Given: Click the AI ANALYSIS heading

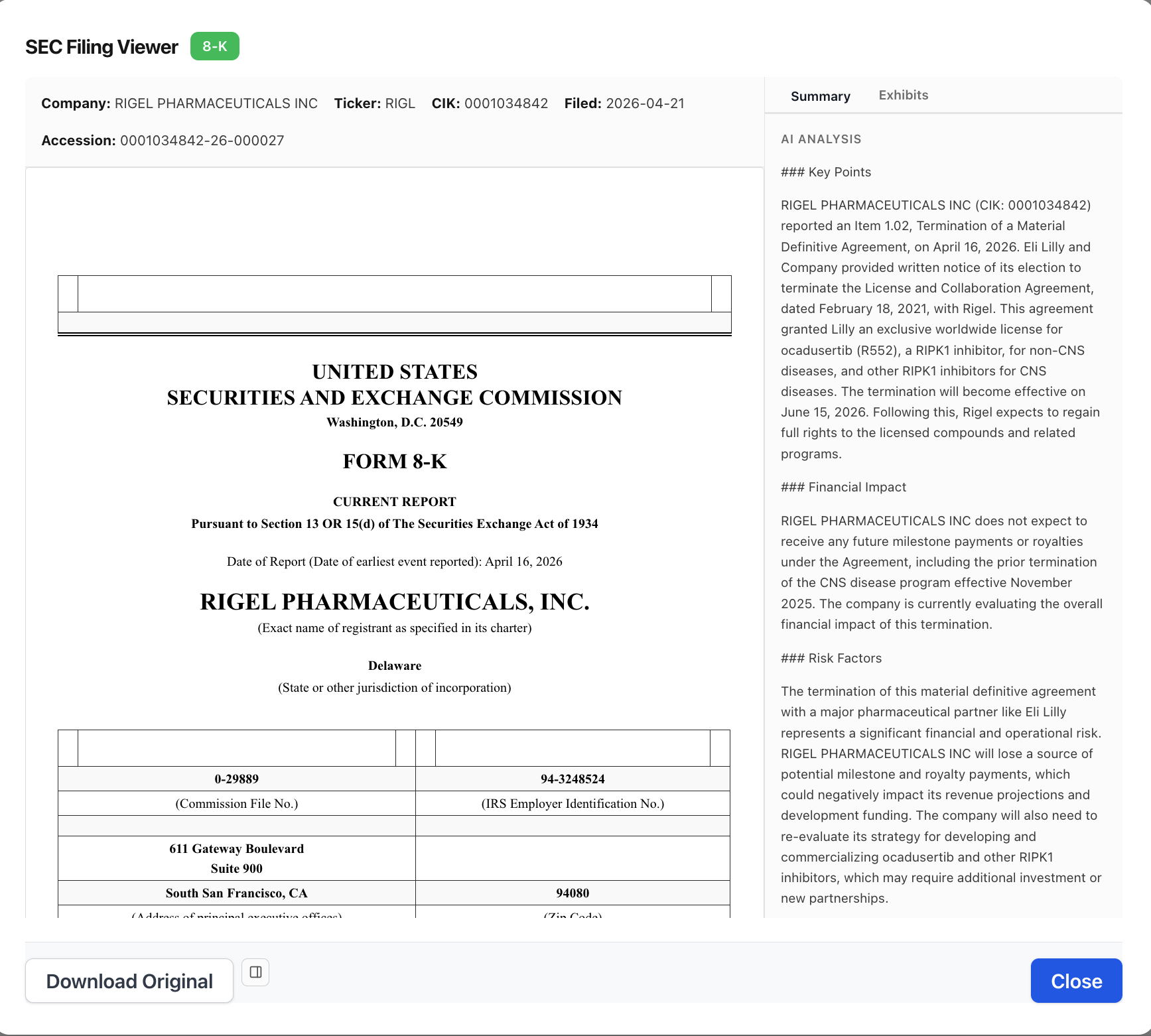Looking at the screenshot, I should coord(821,139).
